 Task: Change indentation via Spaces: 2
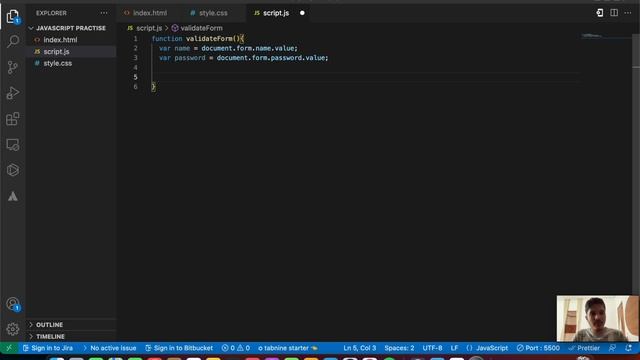coord(399,348)
